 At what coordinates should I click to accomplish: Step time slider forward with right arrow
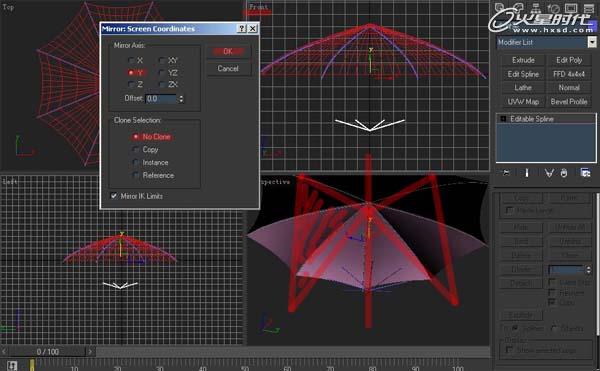[90, 351]
